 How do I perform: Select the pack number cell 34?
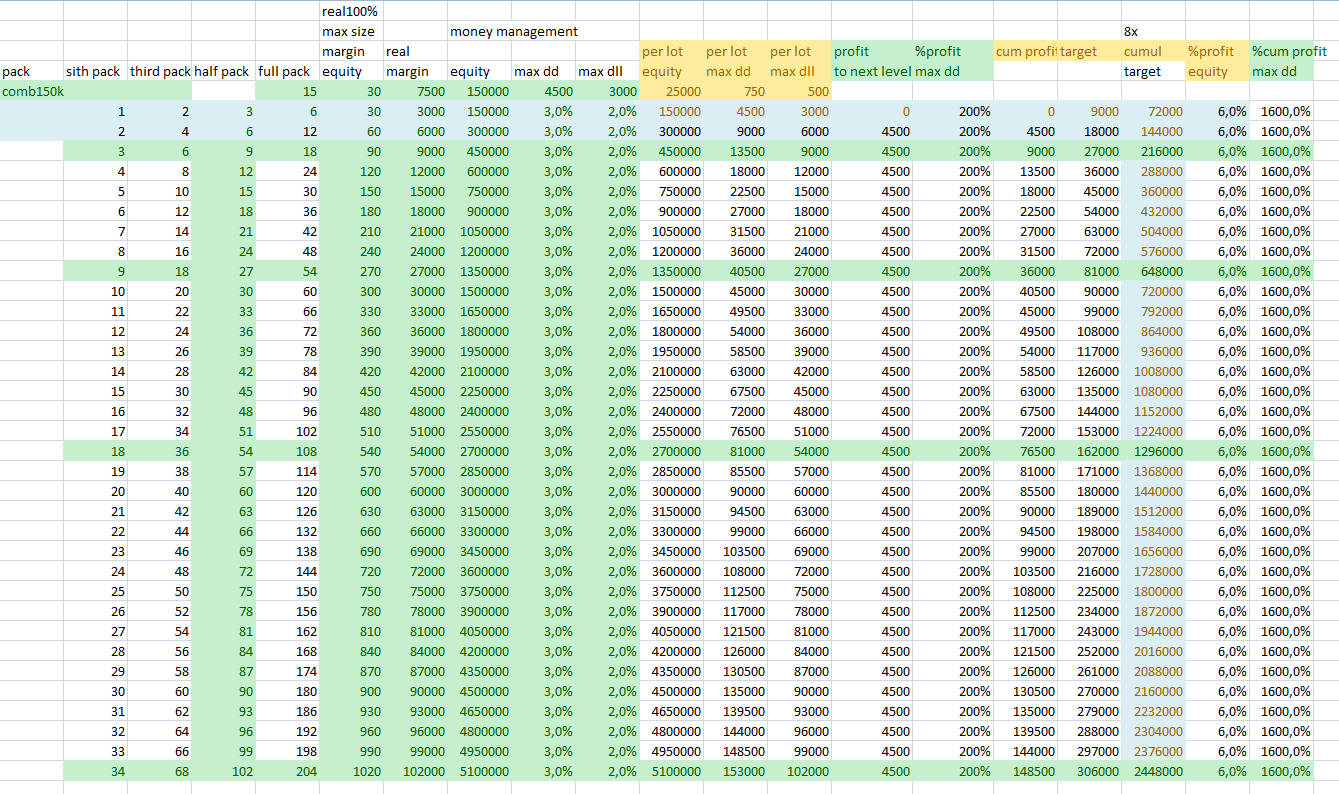96,771
